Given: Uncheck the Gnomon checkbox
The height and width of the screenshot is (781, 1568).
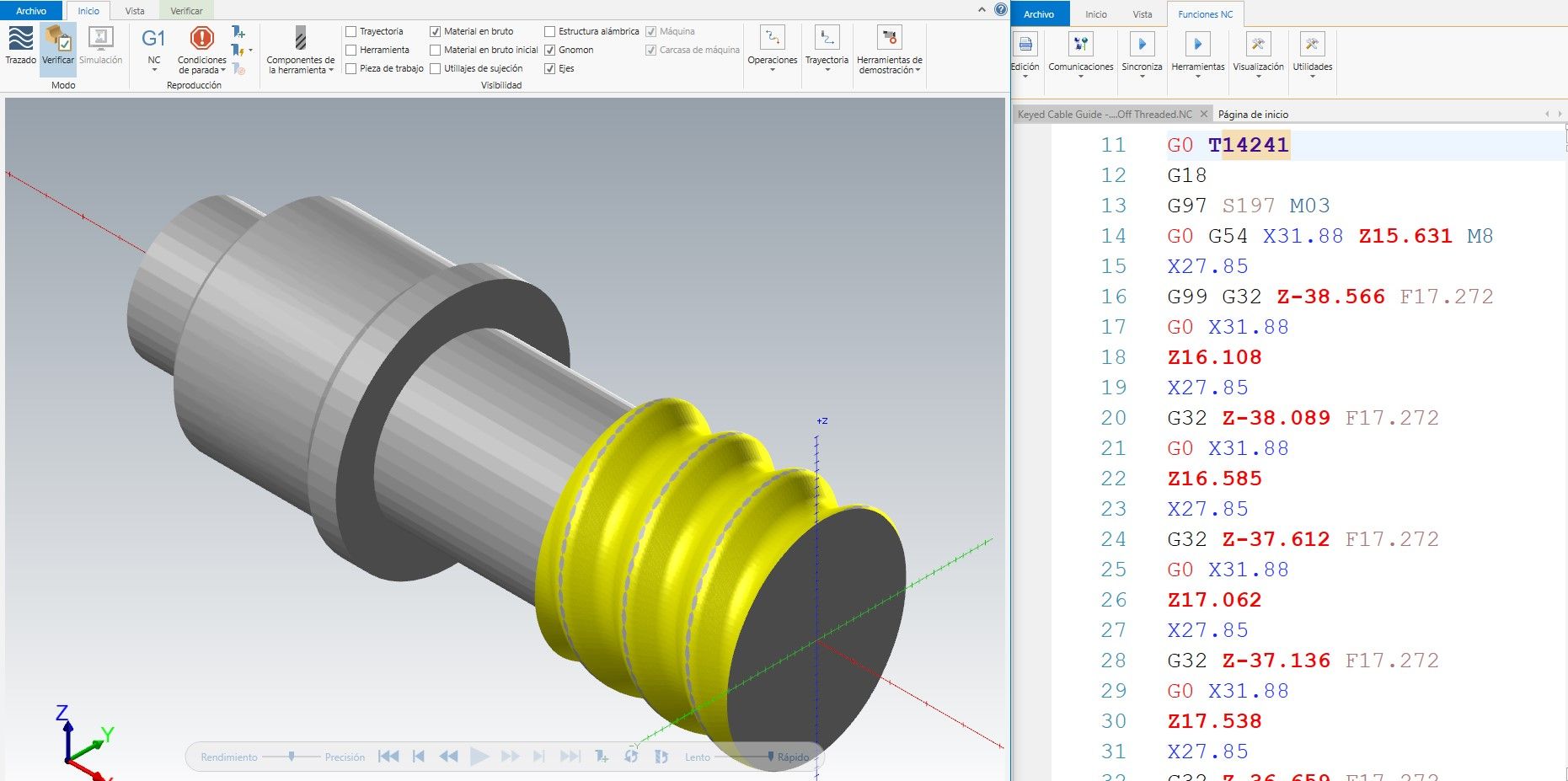Looking at the screenshot, I should coord(551,50).
